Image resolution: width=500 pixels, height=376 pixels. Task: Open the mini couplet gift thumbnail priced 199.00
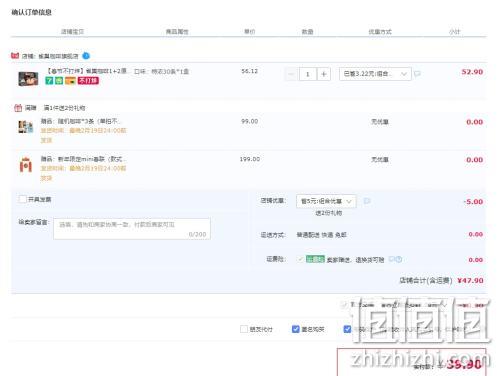coord(26,165)
